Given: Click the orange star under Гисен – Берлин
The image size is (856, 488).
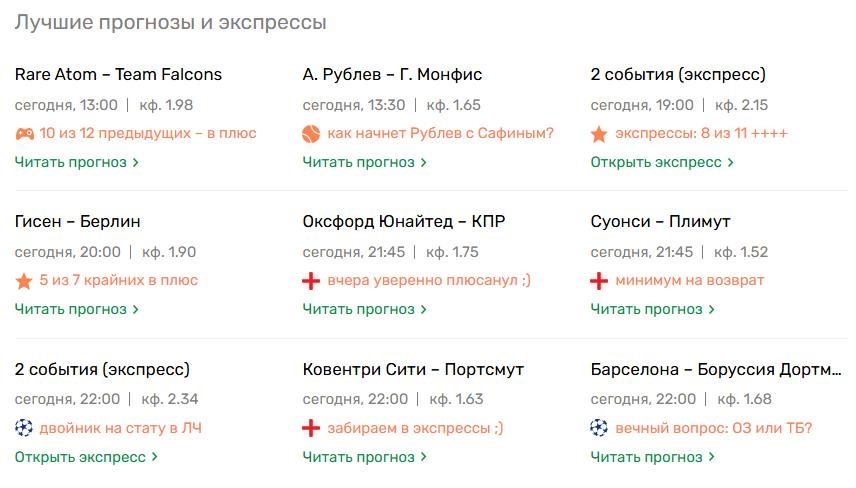Looking at the screenshot, I should (x=24, y=281).
